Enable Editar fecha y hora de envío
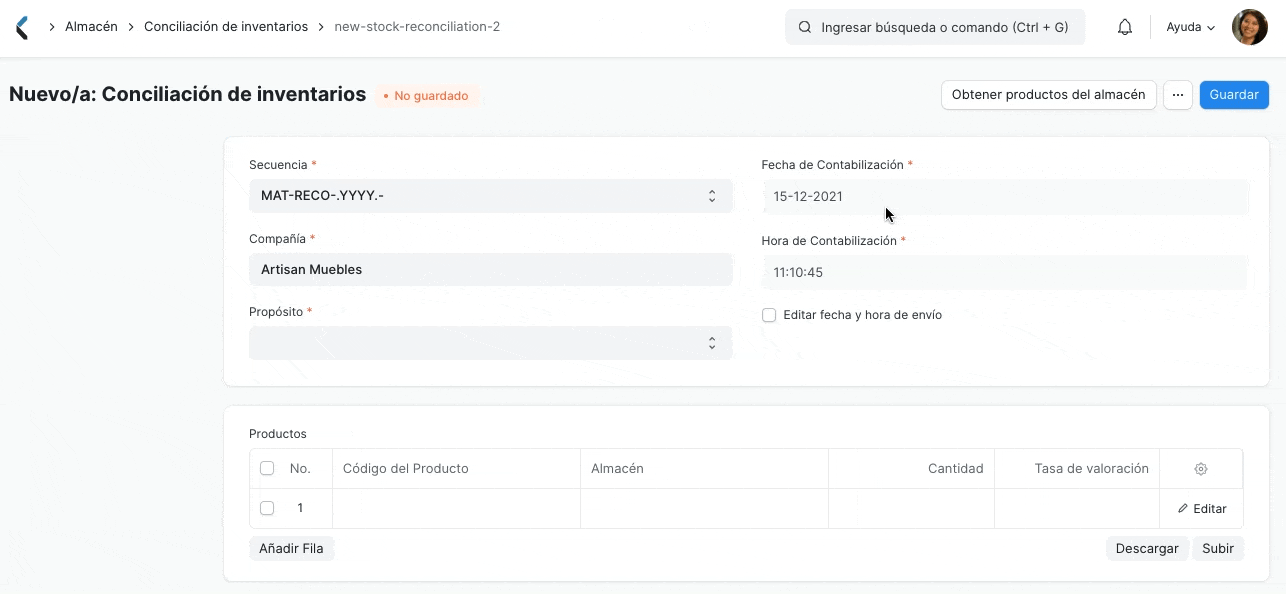Image resolution: width=1286 pixels, height=594 pixels. pos(769,315)
